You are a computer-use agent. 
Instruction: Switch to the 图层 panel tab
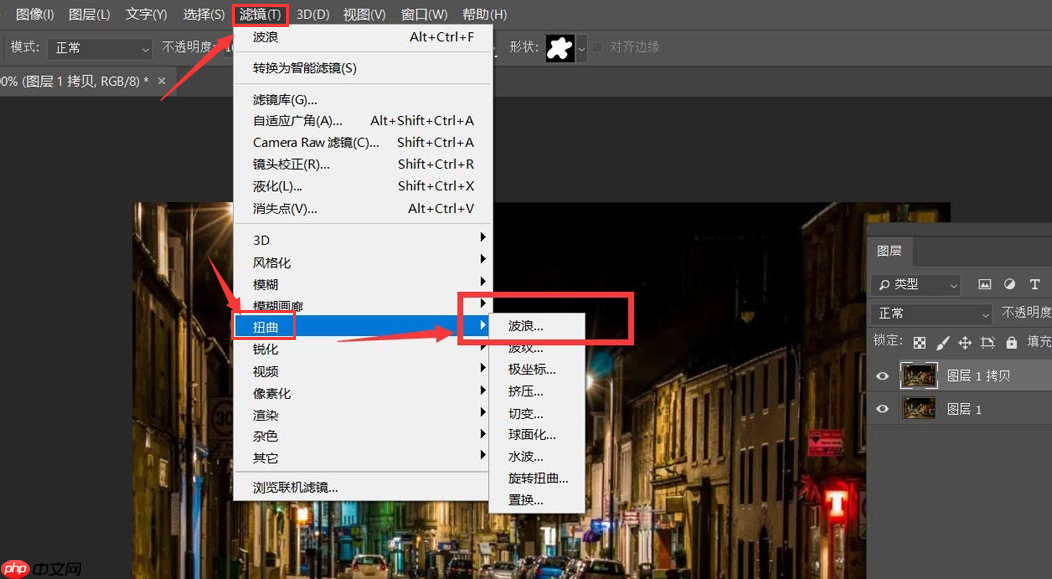(890, 251)
